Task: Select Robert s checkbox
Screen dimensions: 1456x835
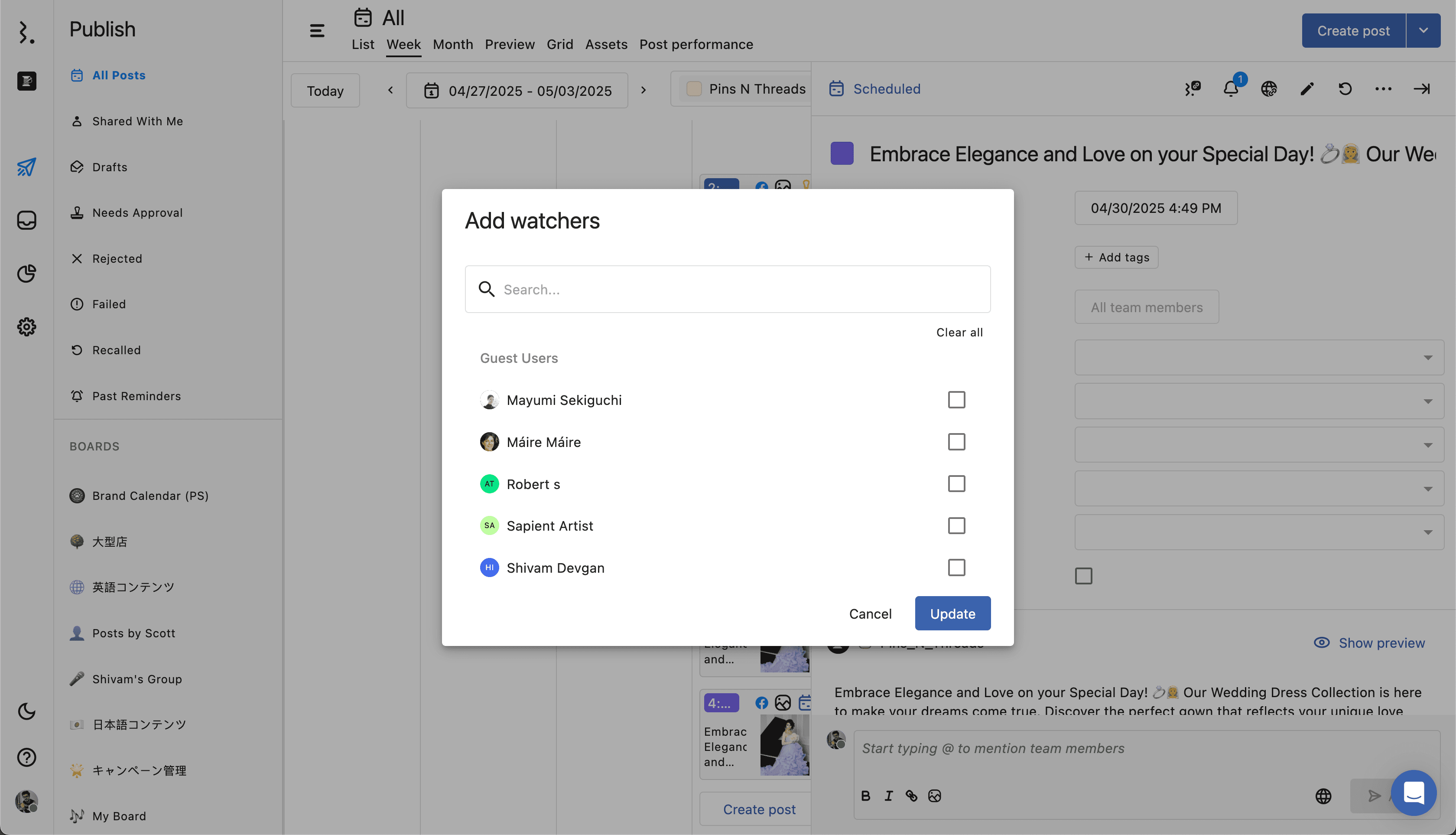Action: [956, 483]
